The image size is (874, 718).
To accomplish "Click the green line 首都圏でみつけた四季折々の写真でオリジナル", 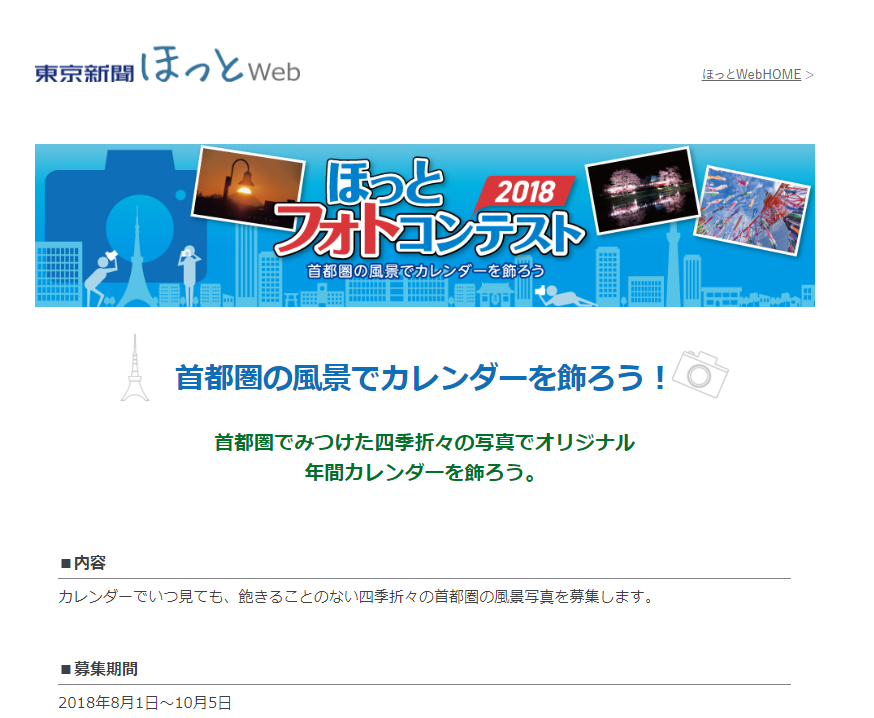I will click(424, 442).
